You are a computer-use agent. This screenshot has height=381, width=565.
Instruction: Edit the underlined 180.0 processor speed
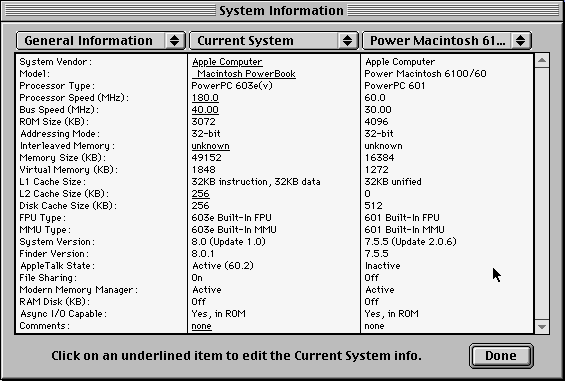[205, 98]
